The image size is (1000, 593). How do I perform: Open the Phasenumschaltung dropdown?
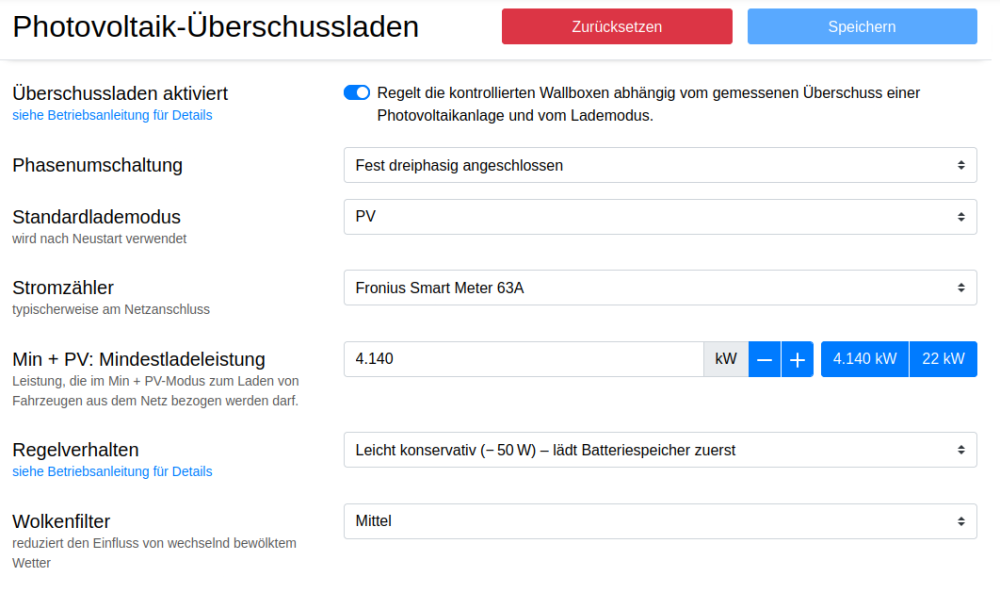660,165
